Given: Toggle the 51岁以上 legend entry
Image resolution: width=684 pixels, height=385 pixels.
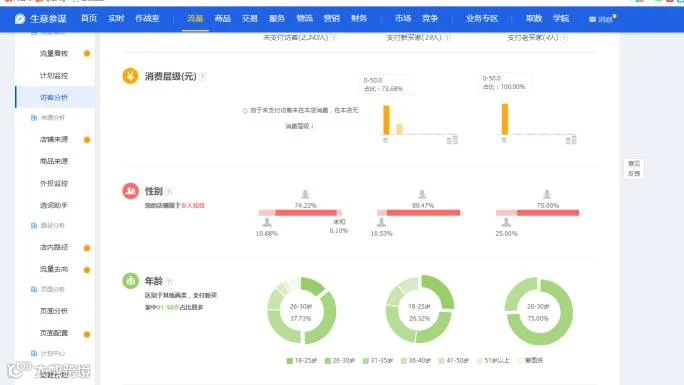Looking at the screenshot, I should pos(493,361).
